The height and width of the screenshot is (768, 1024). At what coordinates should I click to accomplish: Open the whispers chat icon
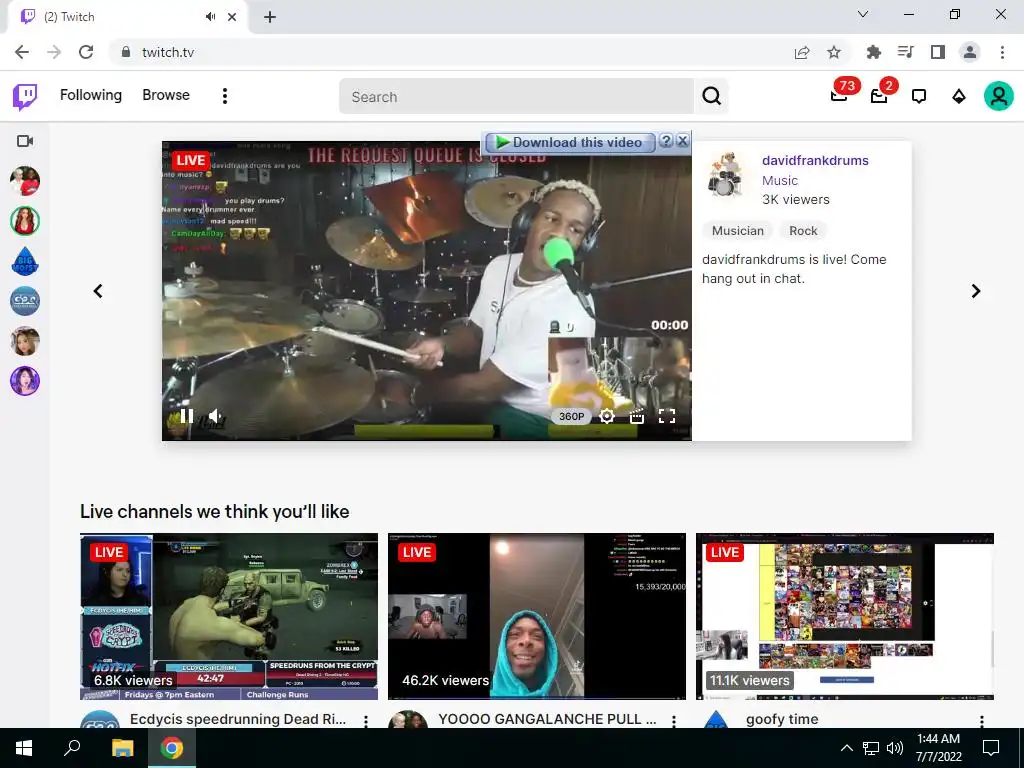(919, 97)
